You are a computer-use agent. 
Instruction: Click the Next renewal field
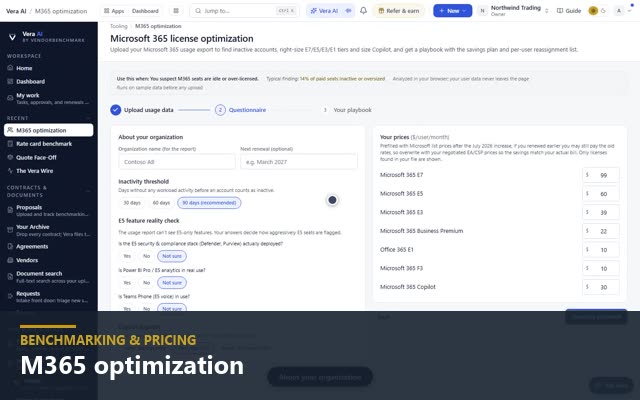(x=299, y=162)
